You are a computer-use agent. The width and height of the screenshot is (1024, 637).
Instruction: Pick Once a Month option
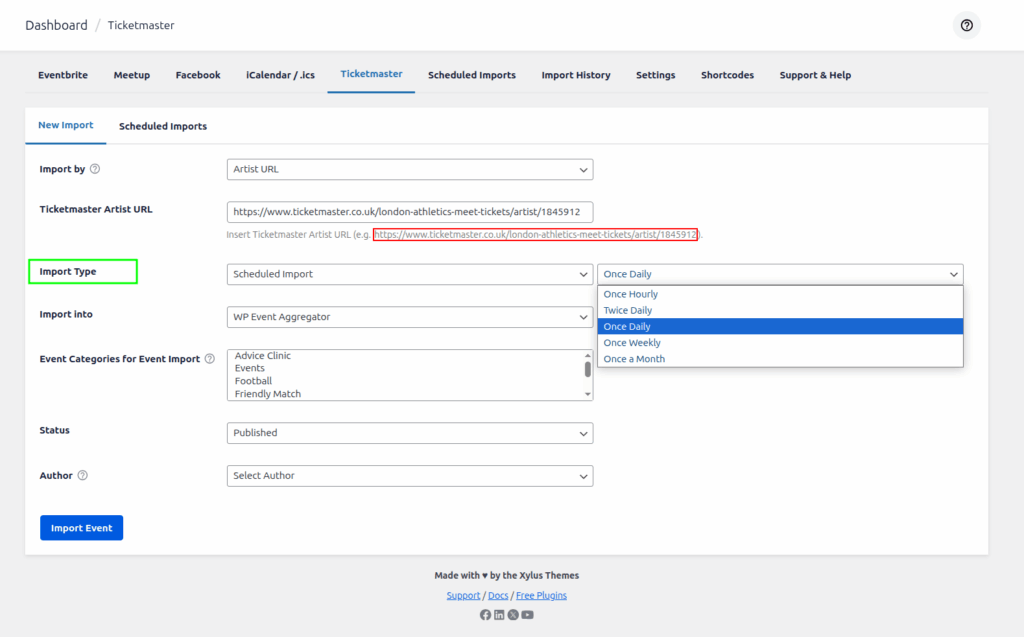[x=634, y=359]
